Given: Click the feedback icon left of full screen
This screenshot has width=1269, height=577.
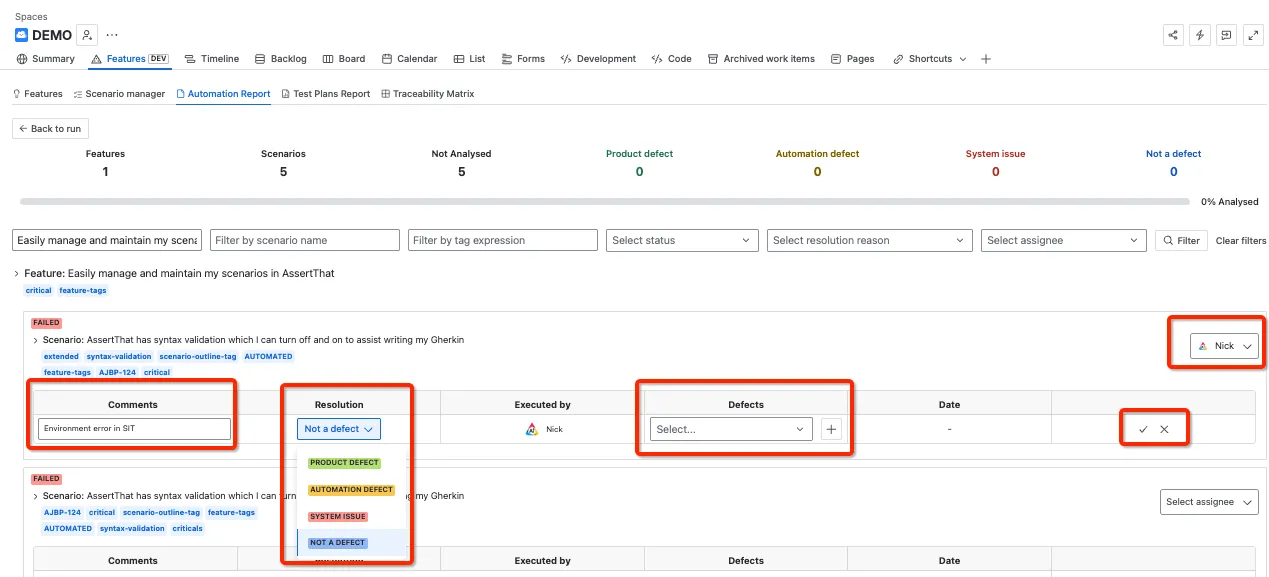Looking at the screenshot, I should pos(1227,35).
